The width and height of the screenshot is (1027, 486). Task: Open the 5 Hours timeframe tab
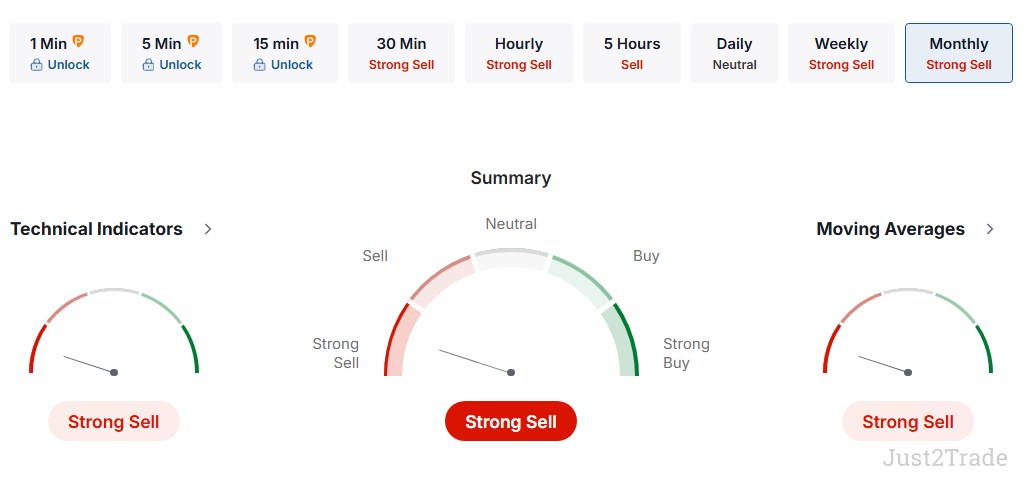(632, 53)
